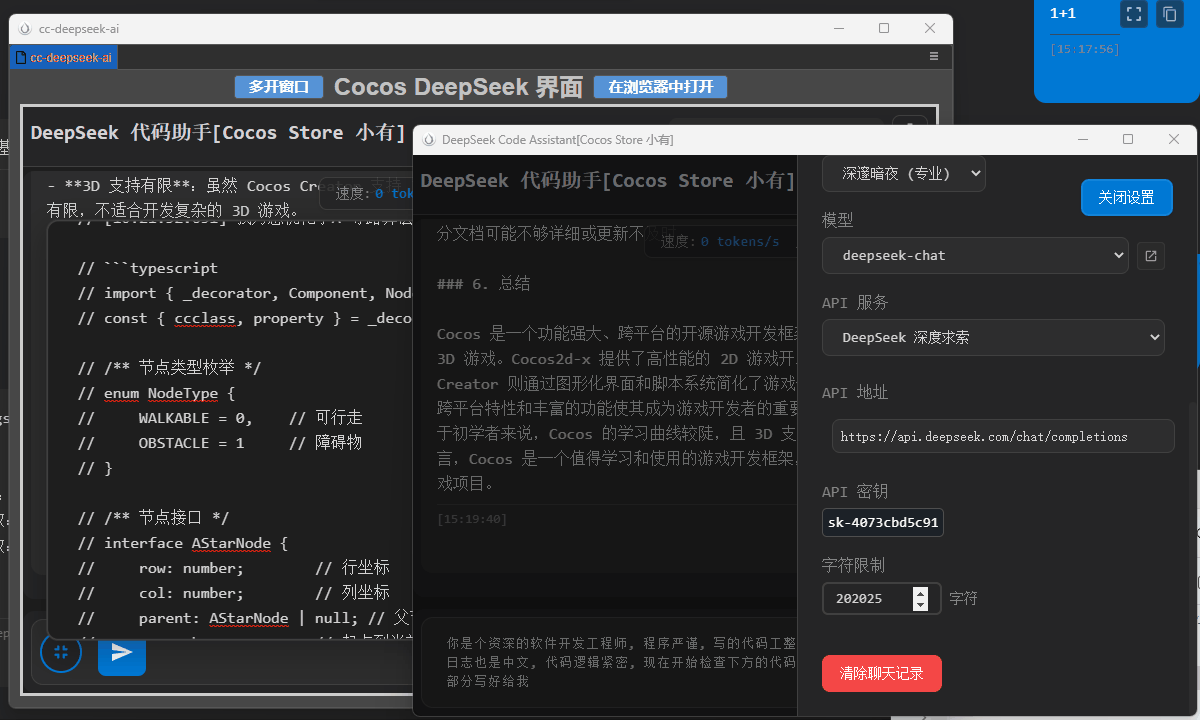Open the theme dropdown showing 深邃暗夜 (专业)
This screenshot has width=1200, height=720.
click(904, 173)
